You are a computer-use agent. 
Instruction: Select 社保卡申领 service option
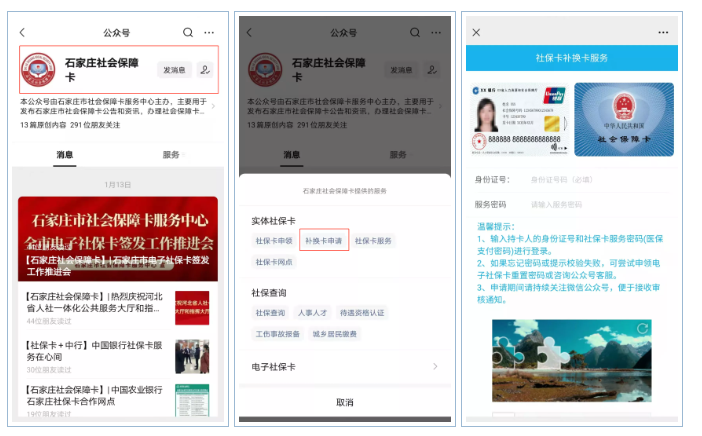pyautogui.click(x=274, y=241)
